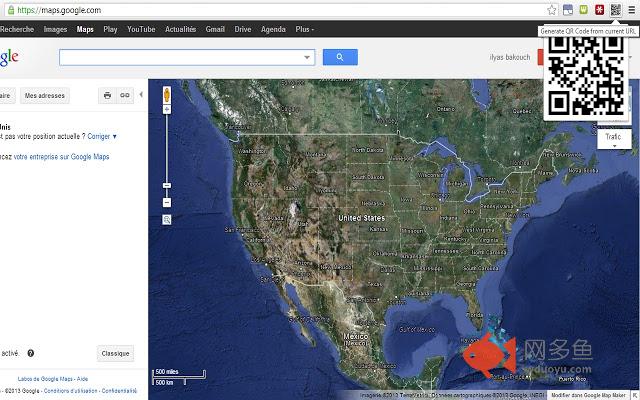Open votre entreprise sur Google Maps link
640x400 pixels.
[x=62, y=157]
